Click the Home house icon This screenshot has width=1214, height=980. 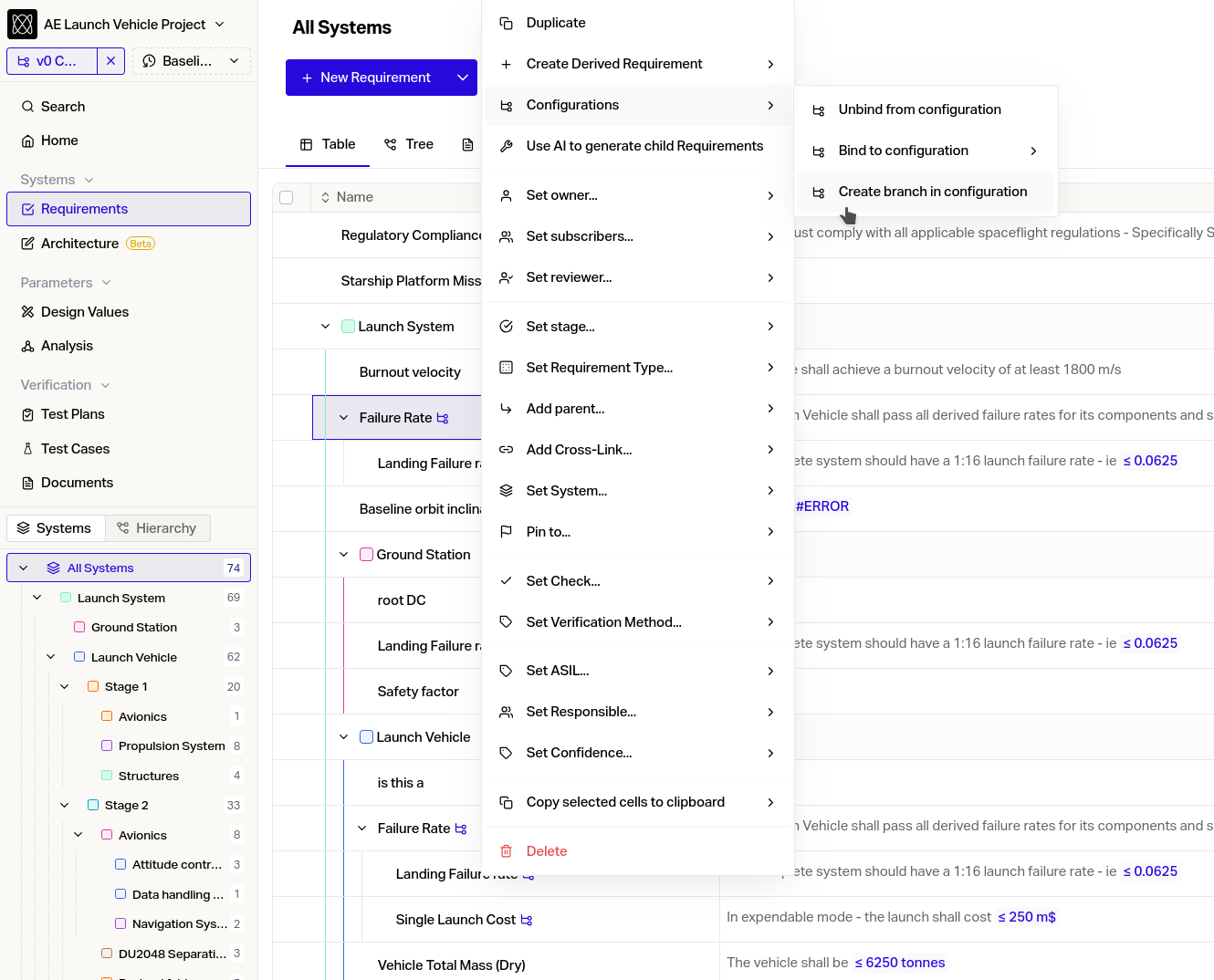28,141
